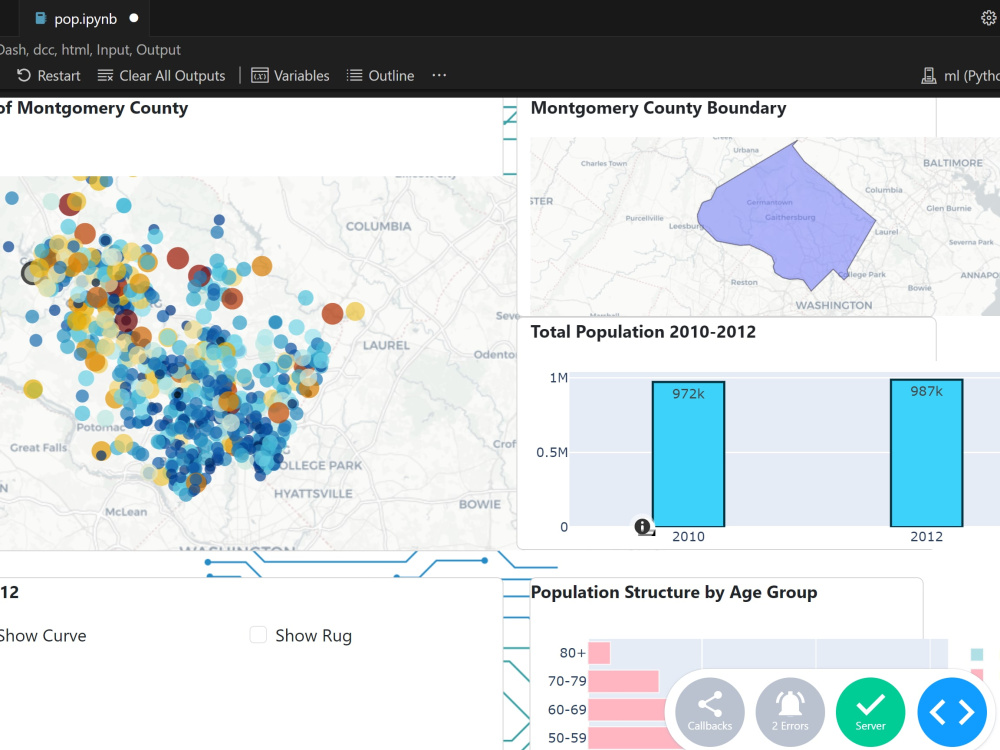
Task: Open the notebook Outline
Action: click(380, 76)
